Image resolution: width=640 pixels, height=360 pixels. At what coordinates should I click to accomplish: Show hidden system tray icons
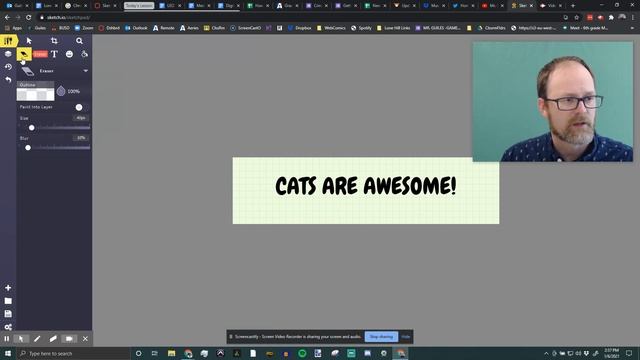[546, 353]
